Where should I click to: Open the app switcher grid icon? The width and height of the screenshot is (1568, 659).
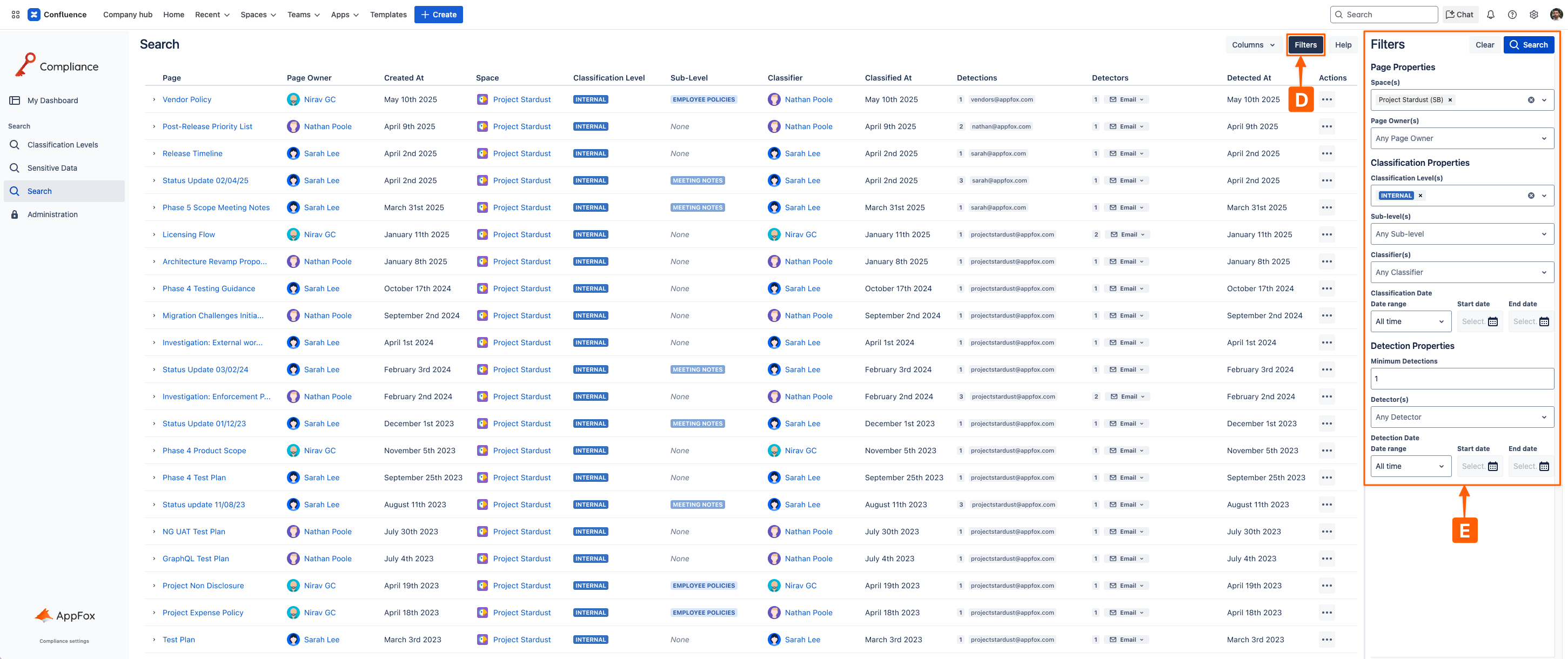point(15,15)
